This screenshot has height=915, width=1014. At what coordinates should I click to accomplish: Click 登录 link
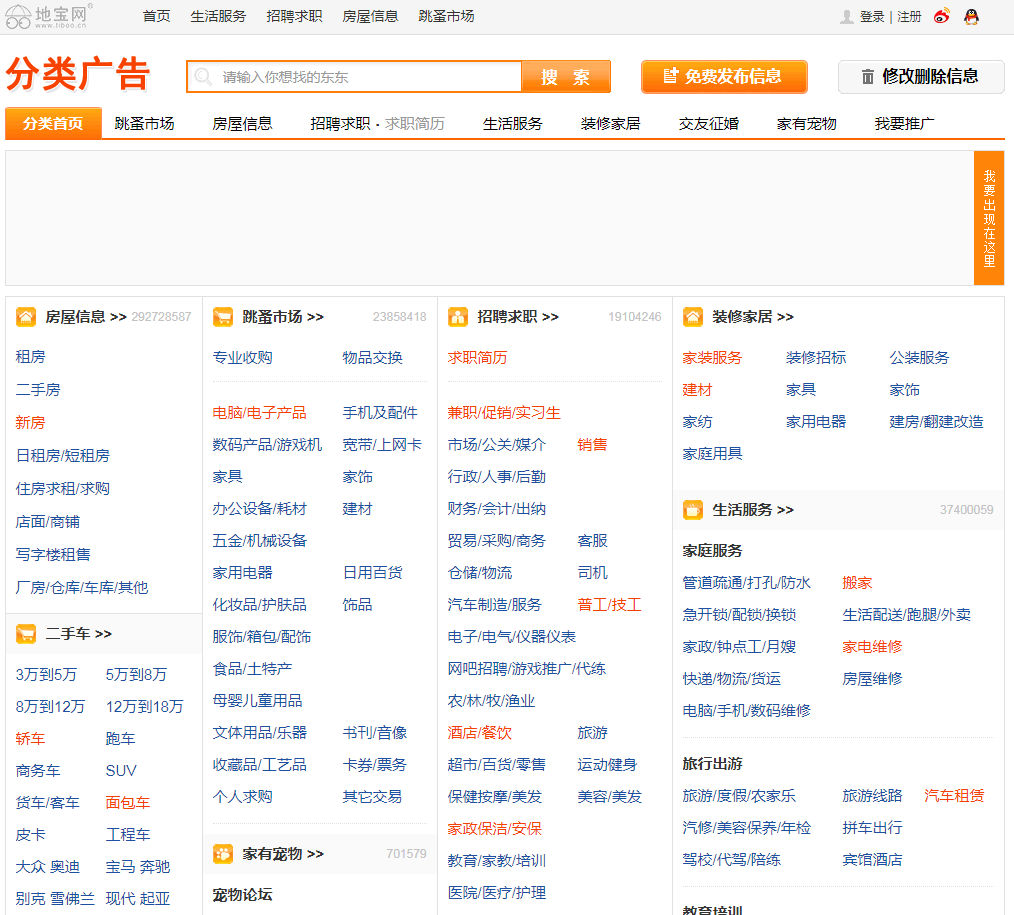tap(872, 17)
